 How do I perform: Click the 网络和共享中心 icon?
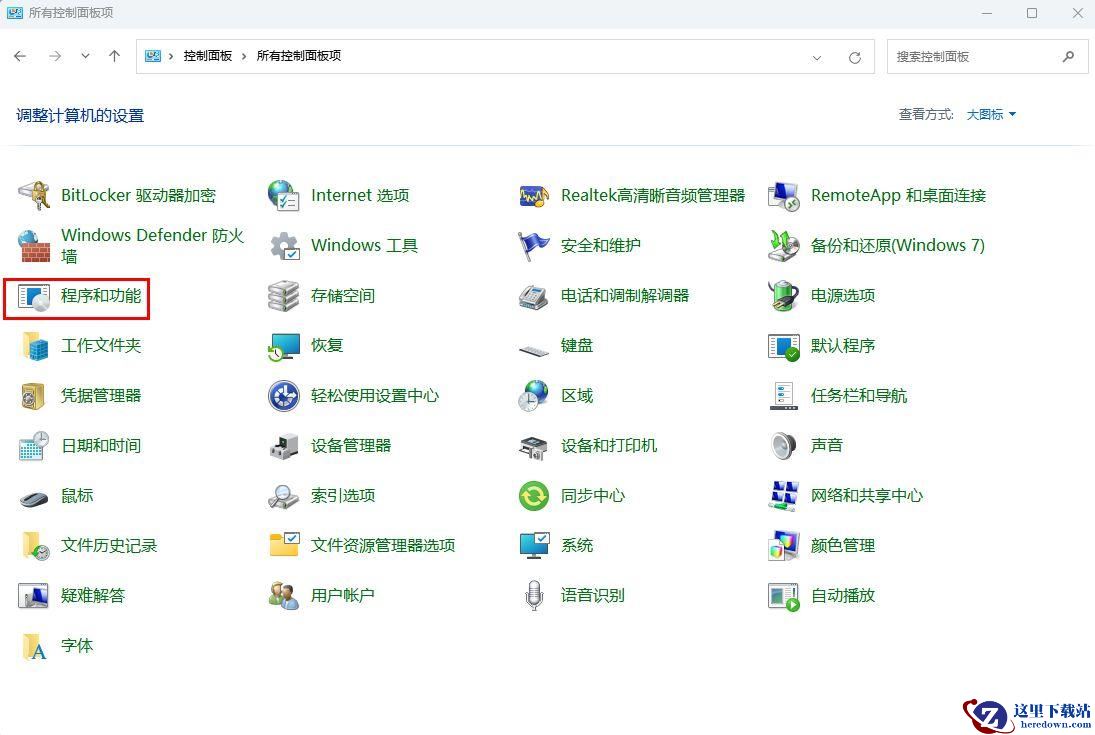click(x=784, y=496)
